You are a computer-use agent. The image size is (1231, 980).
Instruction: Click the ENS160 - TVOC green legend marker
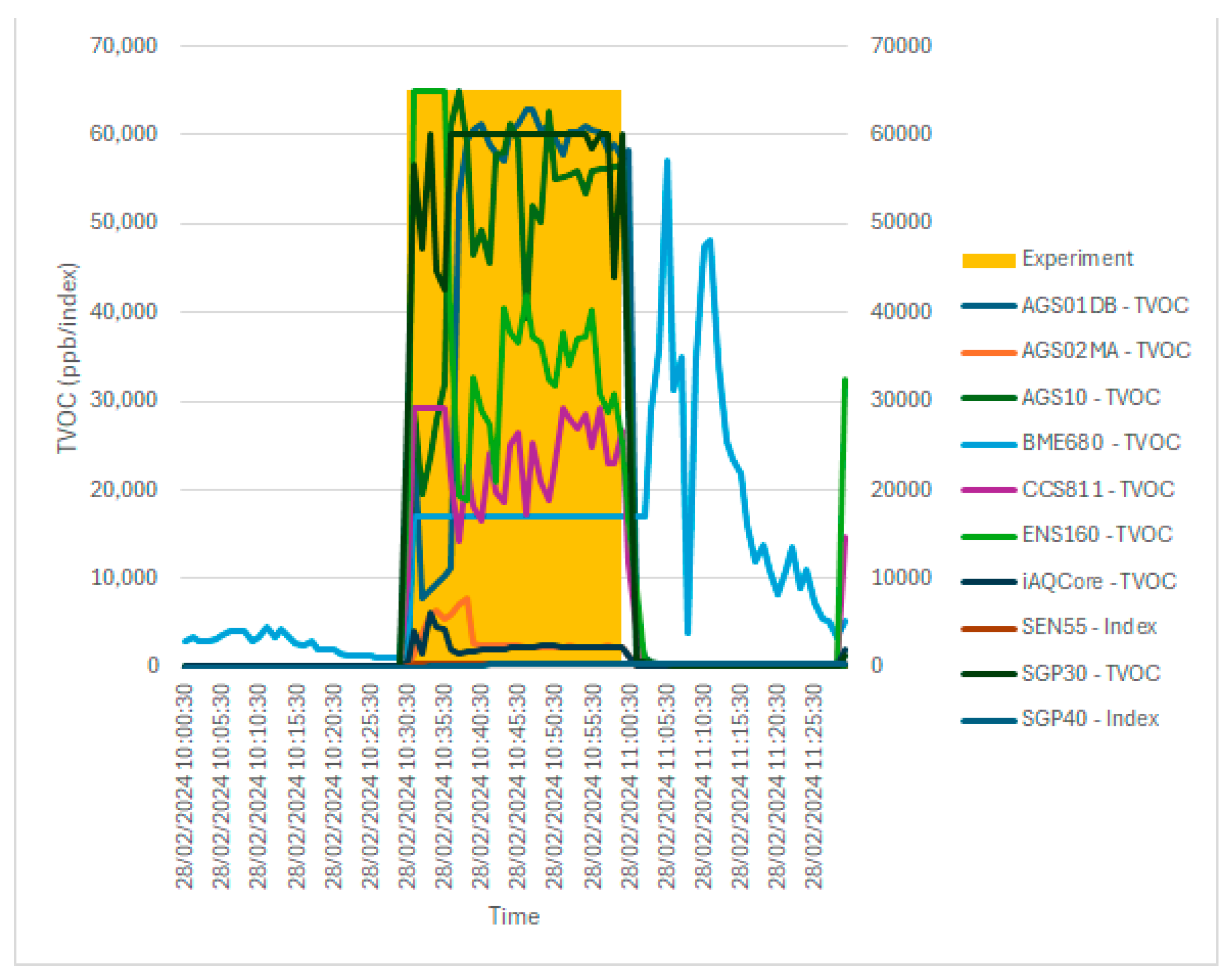pos(988,536)
